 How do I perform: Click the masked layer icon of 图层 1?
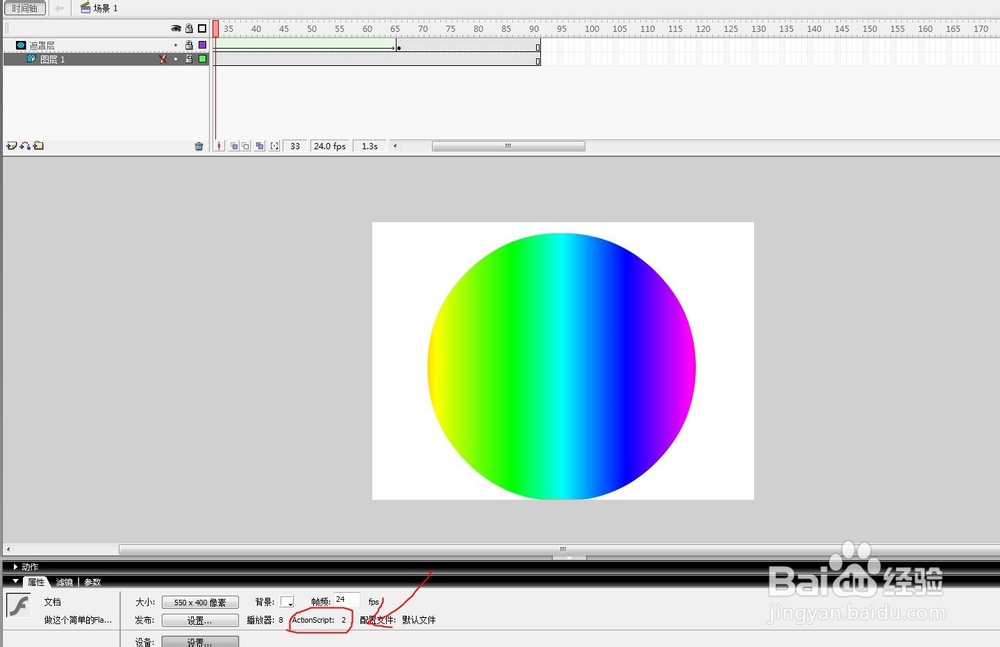(x=31, y=59)
